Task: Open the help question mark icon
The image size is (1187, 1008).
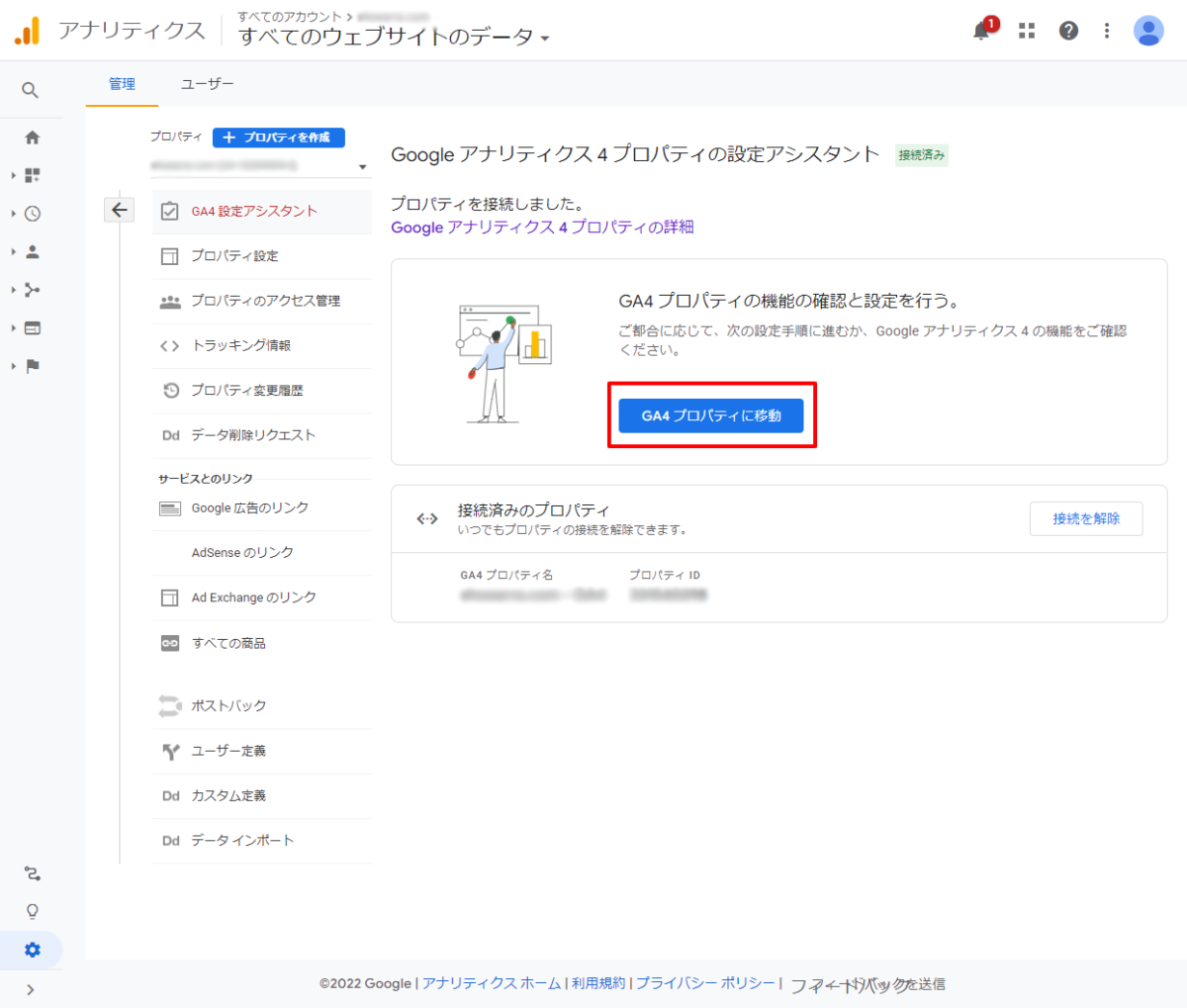Action: coord(1068,31)
